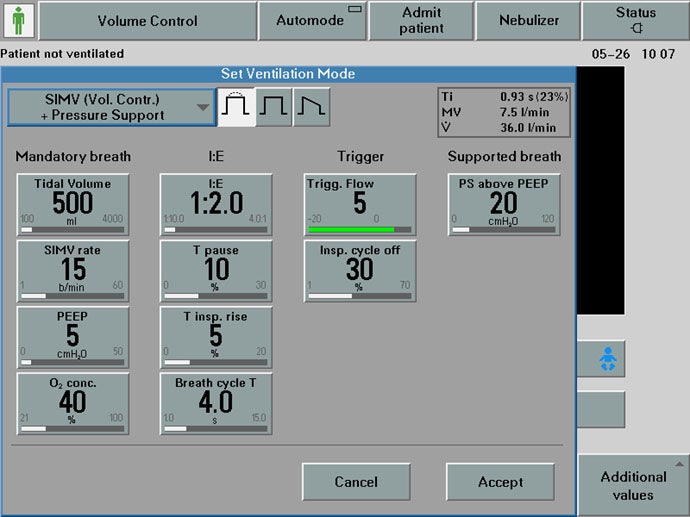Expand the Additional values panel
The image size is (690, 517).
[634, 485]
